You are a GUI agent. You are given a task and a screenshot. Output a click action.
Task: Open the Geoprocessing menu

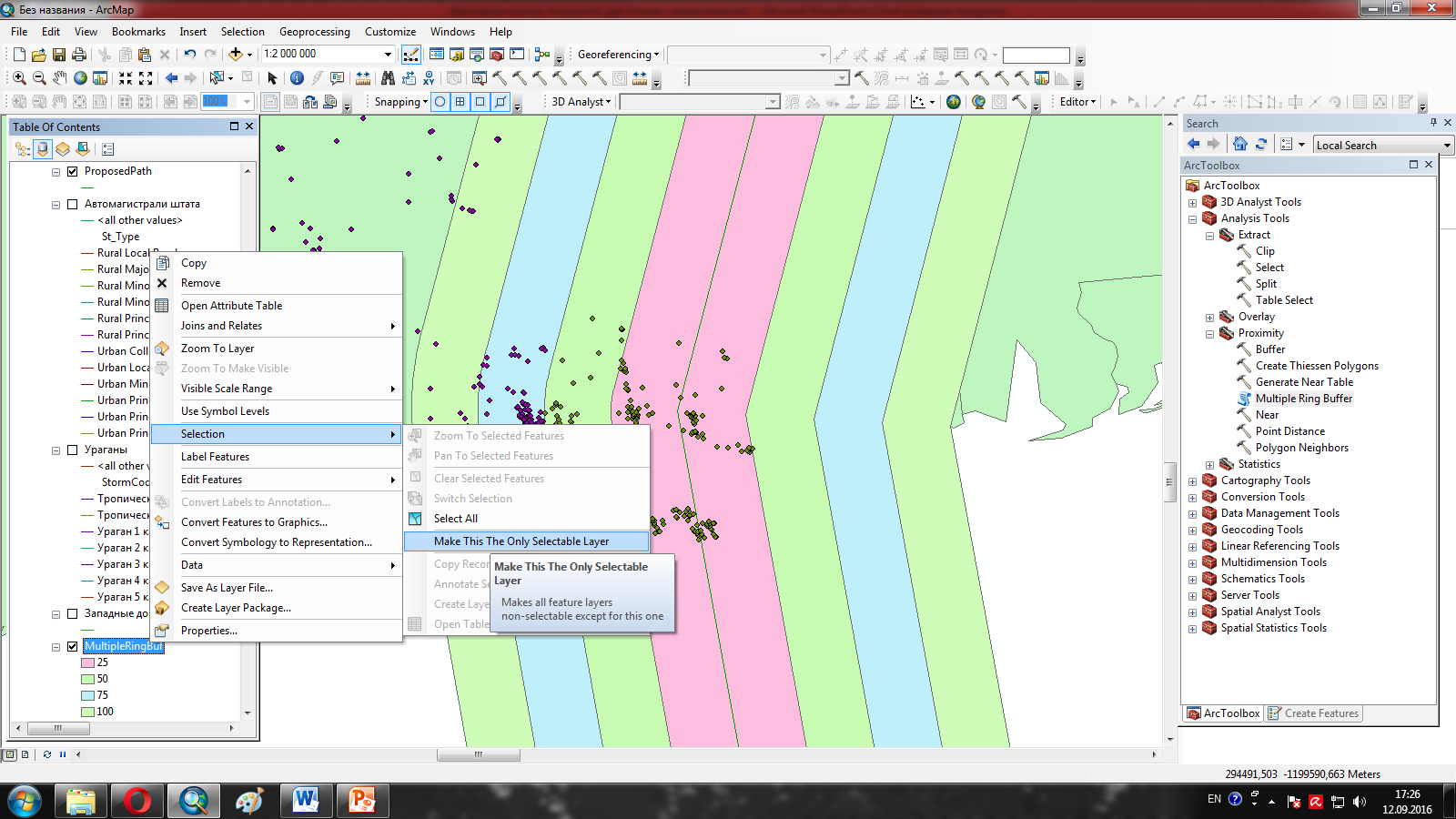314,32
